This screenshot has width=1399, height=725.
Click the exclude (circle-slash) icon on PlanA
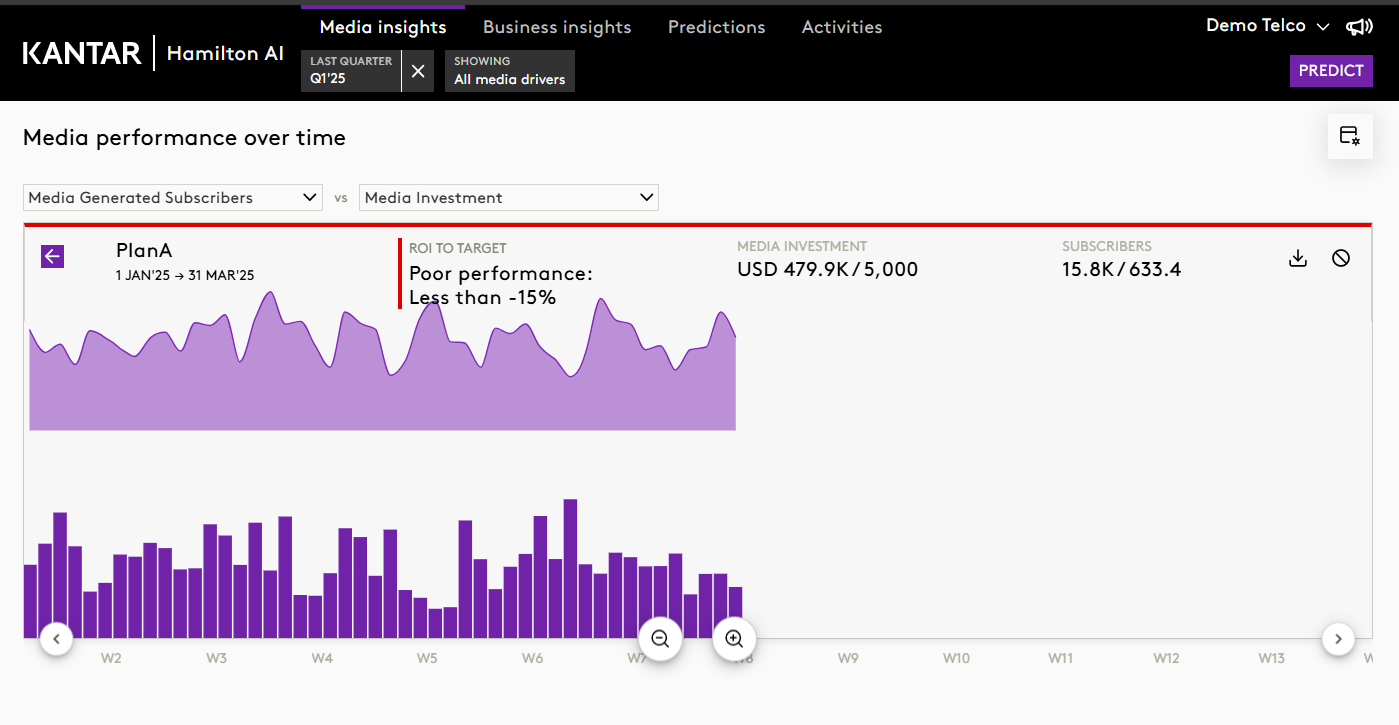pos(1341,258)
